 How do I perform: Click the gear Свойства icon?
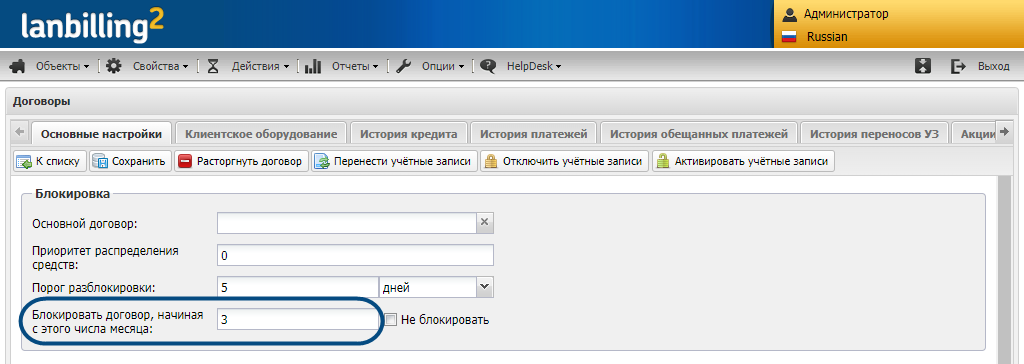click(114, 66)
